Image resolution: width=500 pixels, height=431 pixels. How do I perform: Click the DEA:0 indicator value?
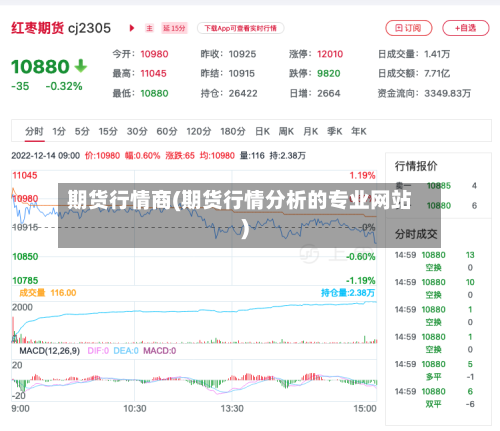point(126,351)
